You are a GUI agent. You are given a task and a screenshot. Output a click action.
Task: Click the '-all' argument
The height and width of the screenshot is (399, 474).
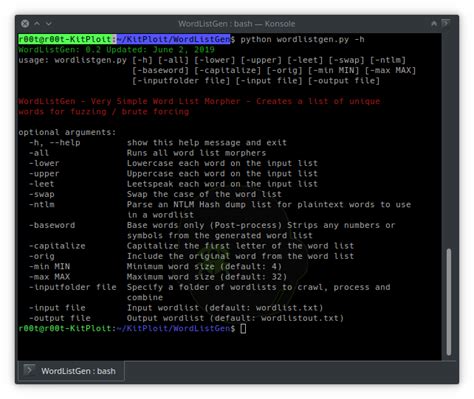[39, 153]
